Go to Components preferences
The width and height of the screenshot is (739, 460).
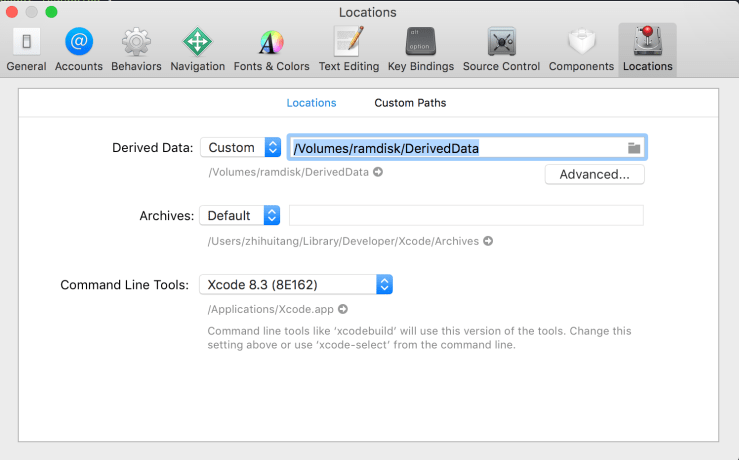(x=581, y=49)
